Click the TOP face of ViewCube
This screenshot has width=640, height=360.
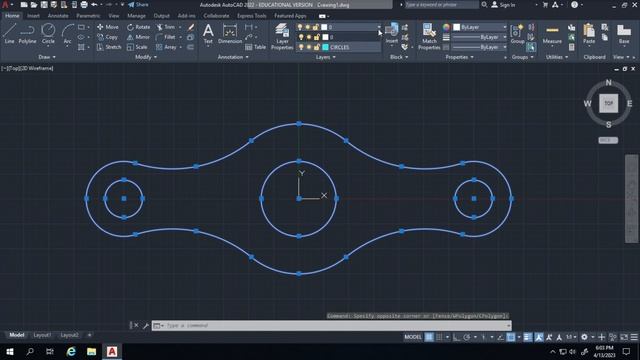(609, 103)
